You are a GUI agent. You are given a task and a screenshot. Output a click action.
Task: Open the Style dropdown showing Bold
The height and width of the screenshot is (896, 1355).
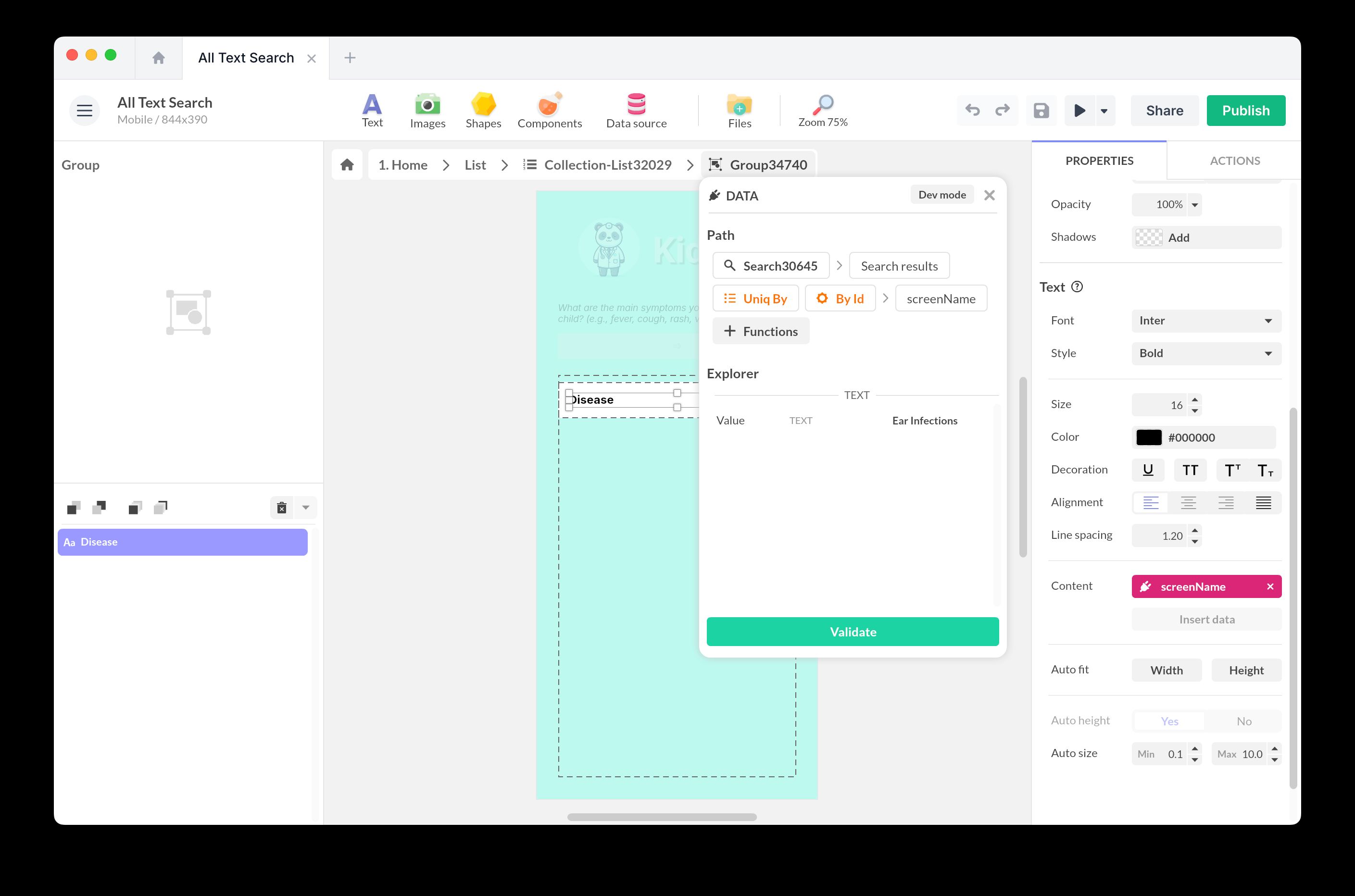pyautogui.click(x=1206, y=353)
